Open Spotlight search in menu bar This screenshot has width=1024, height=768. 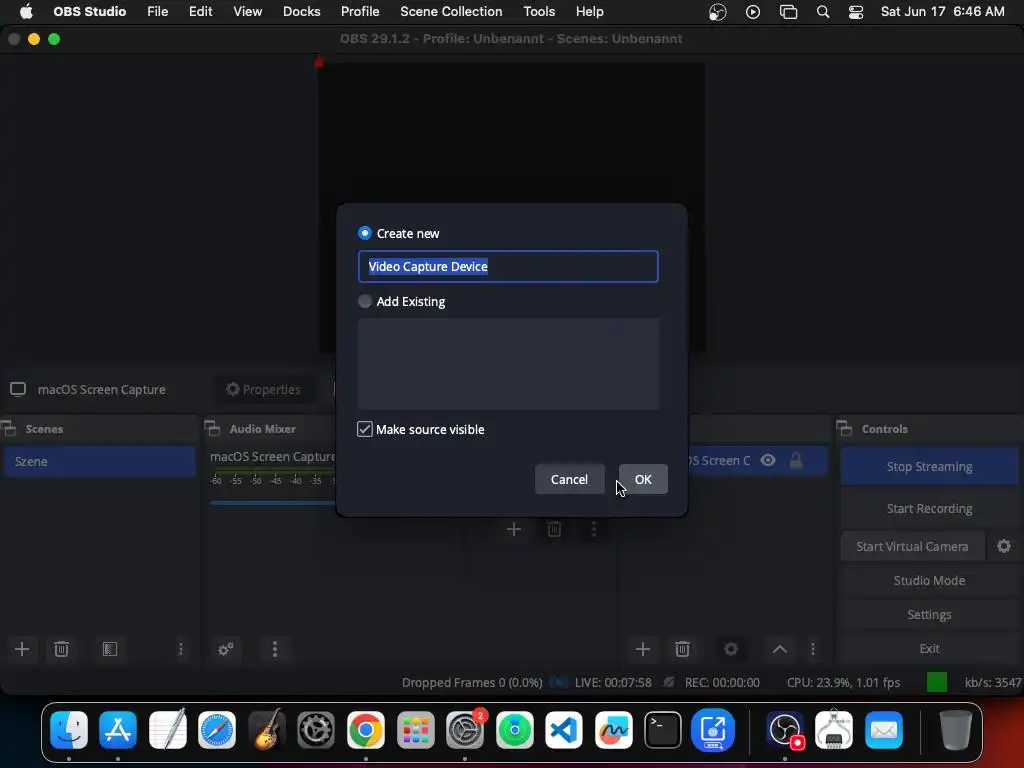(823, 12)
